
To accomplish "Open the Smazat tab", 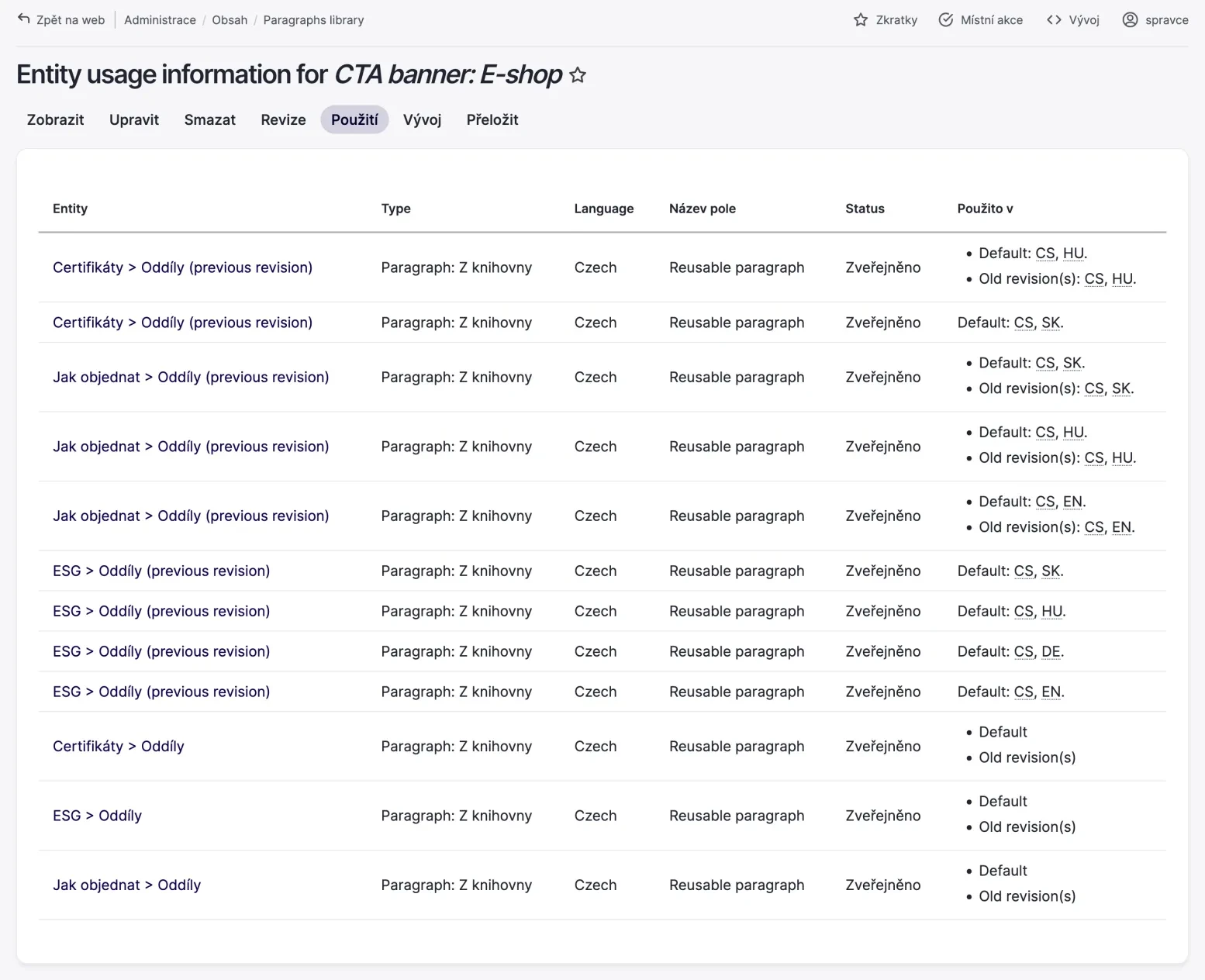I will coord(209,120).
